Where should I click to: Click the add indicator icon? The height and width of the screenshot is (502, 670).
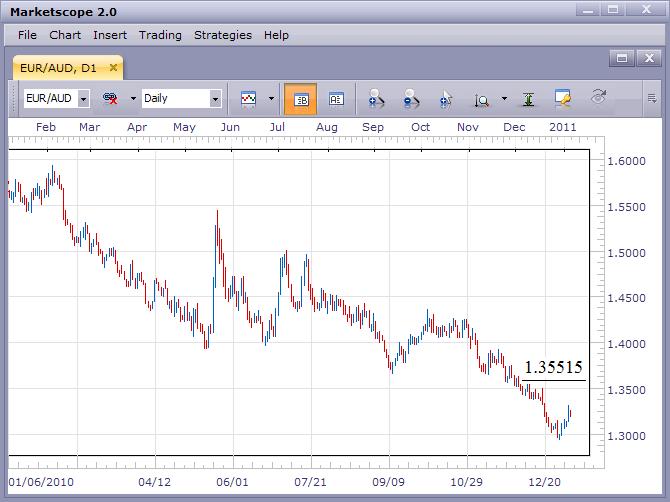point(376,99)
